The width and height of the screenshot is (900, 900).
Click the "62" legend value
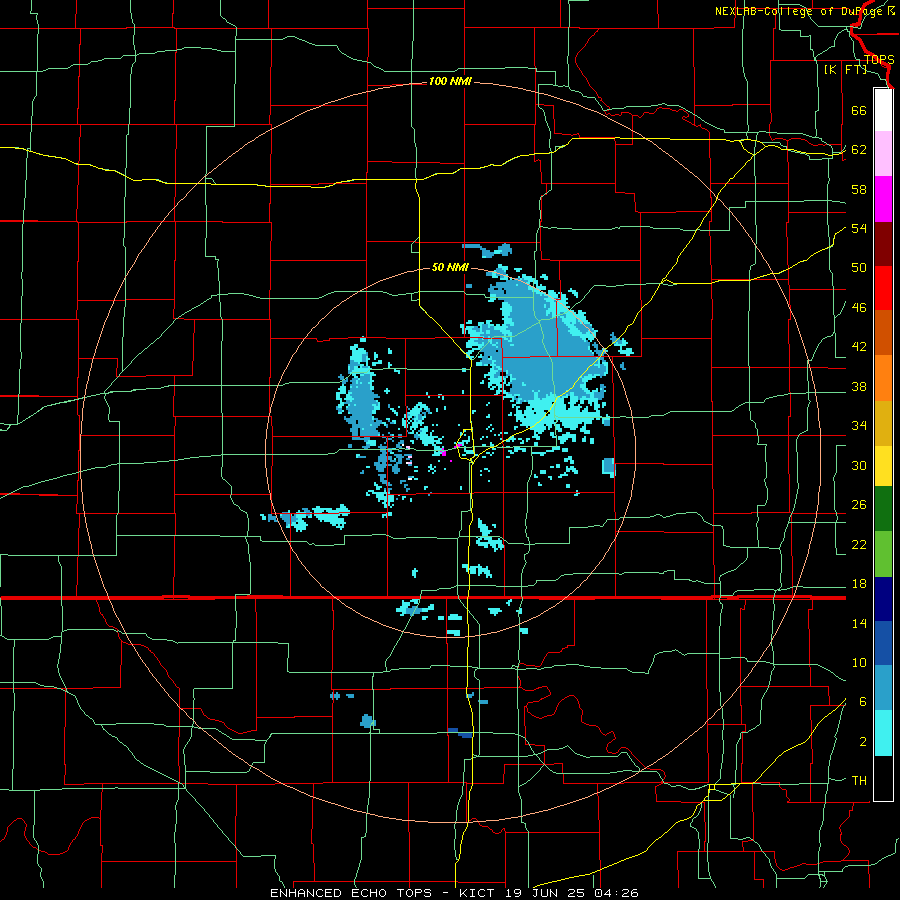click(859, 150)
